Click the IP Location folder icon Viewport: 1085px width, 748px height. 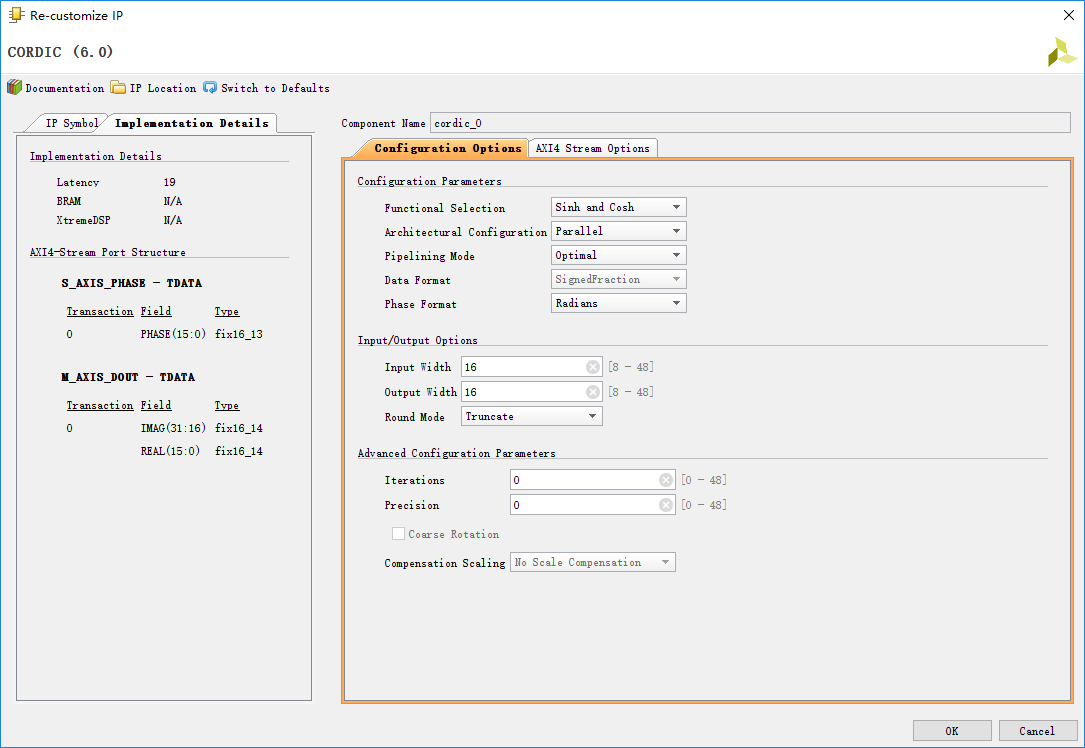[x=118, y=88]
